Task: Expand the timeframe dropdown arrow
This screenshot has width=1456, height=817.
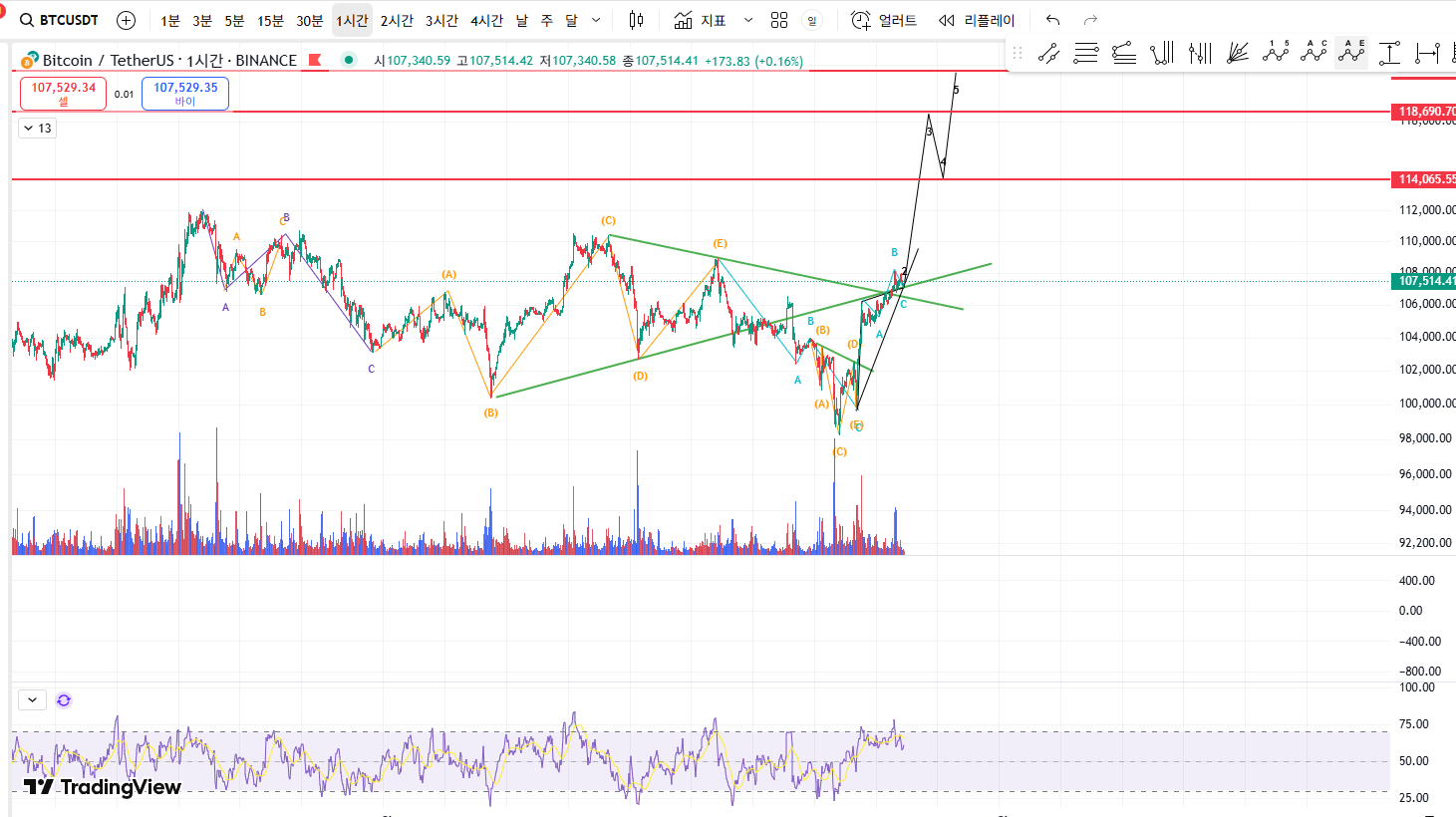Action: click(x=596, y=20)
